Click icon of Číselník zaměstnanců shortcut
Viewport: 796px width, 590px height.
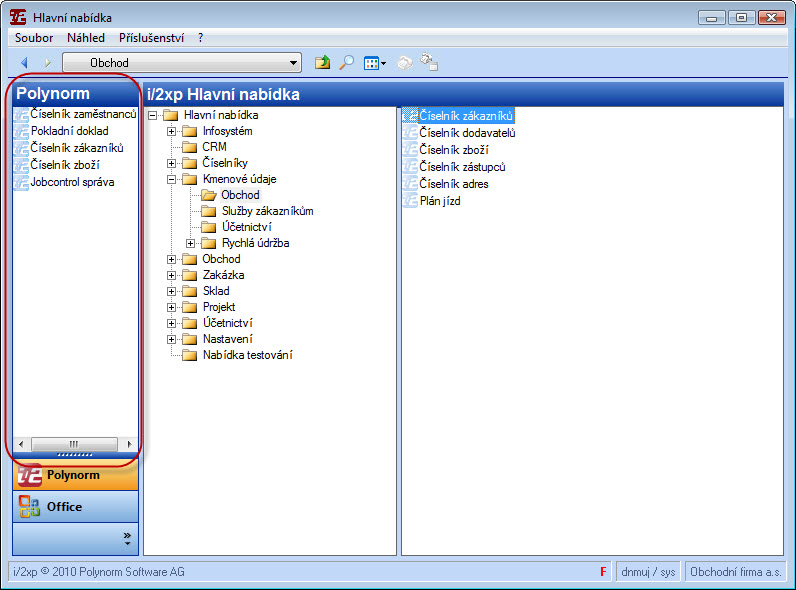21,114
